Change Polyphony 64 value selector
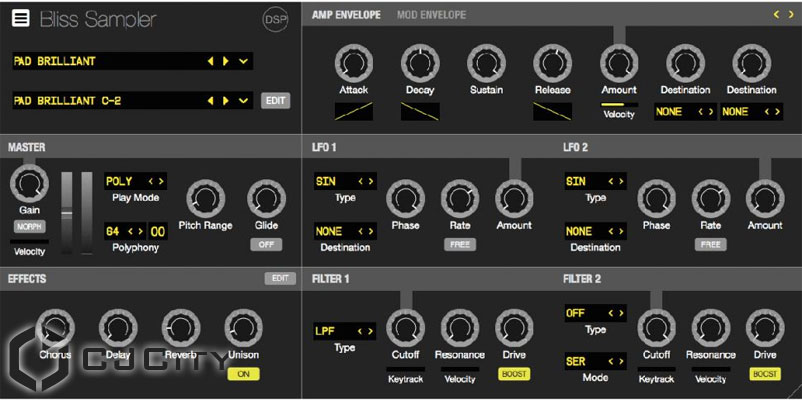The width and height of the screenshot is (802, 400). tap(125, 231)
